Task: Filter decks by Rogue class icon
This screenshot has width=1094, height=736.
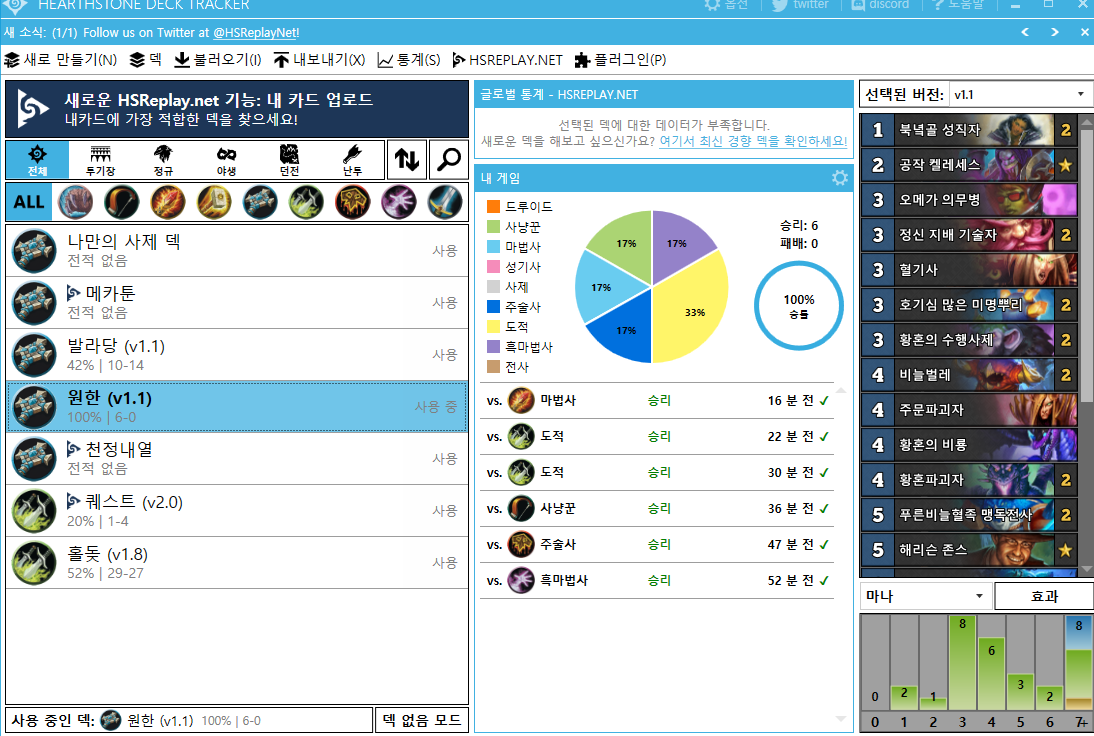Action: 306,202
